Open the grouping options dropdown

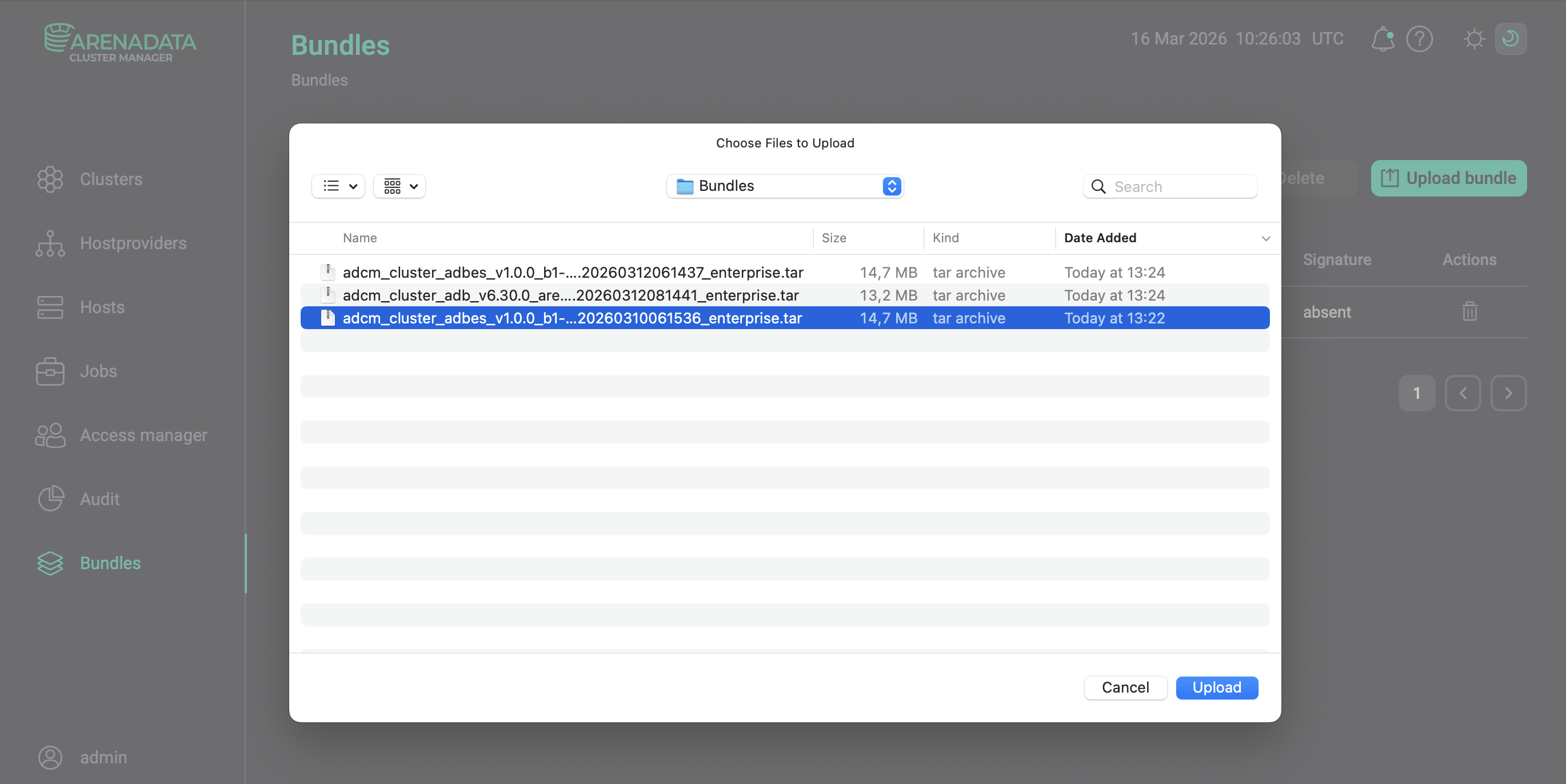[x=400, y=186]
